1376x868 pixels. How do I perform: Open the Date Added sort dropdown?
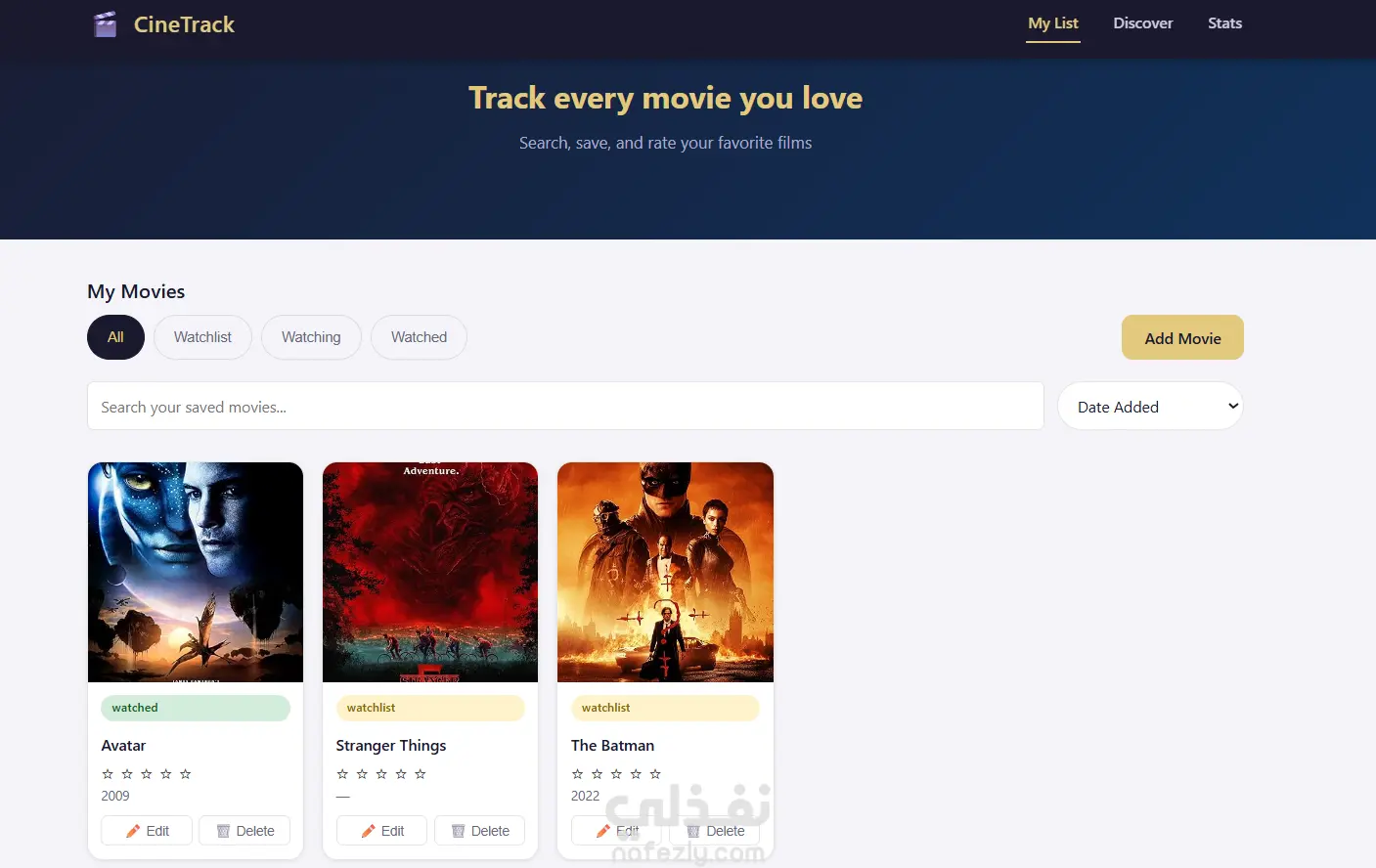pyautogui.click(x=1150, y=407)
